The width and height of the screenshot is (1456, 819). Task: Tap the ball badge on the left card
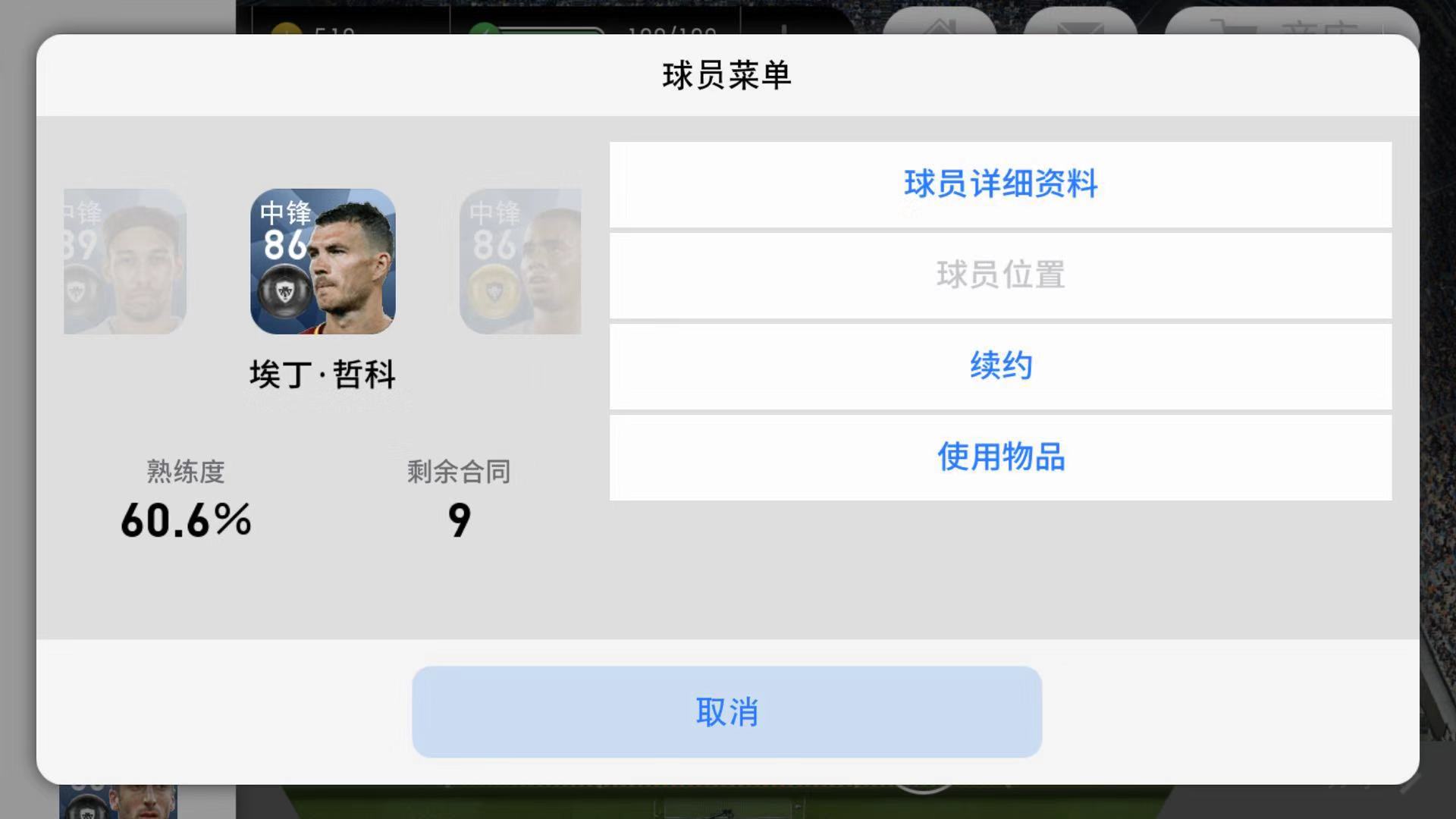pyautogui.click(x=77, y=292)
